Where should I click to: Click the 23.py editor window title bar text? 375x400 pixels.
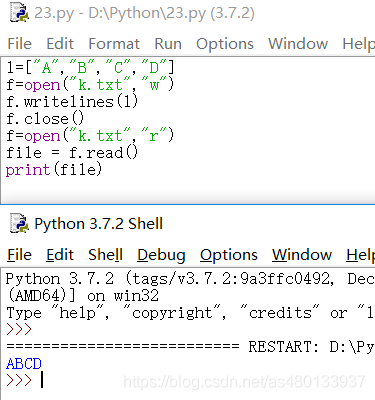(144, 13)
